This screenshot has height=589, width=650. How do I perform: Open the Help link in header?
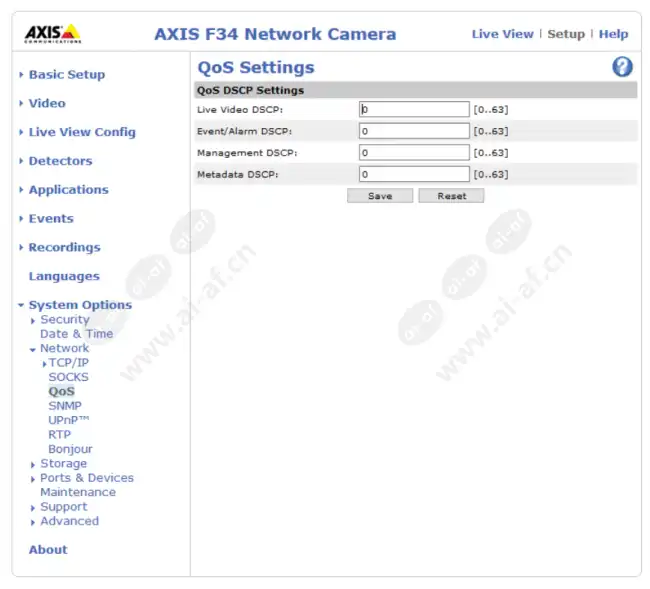(x=614, y=34)
